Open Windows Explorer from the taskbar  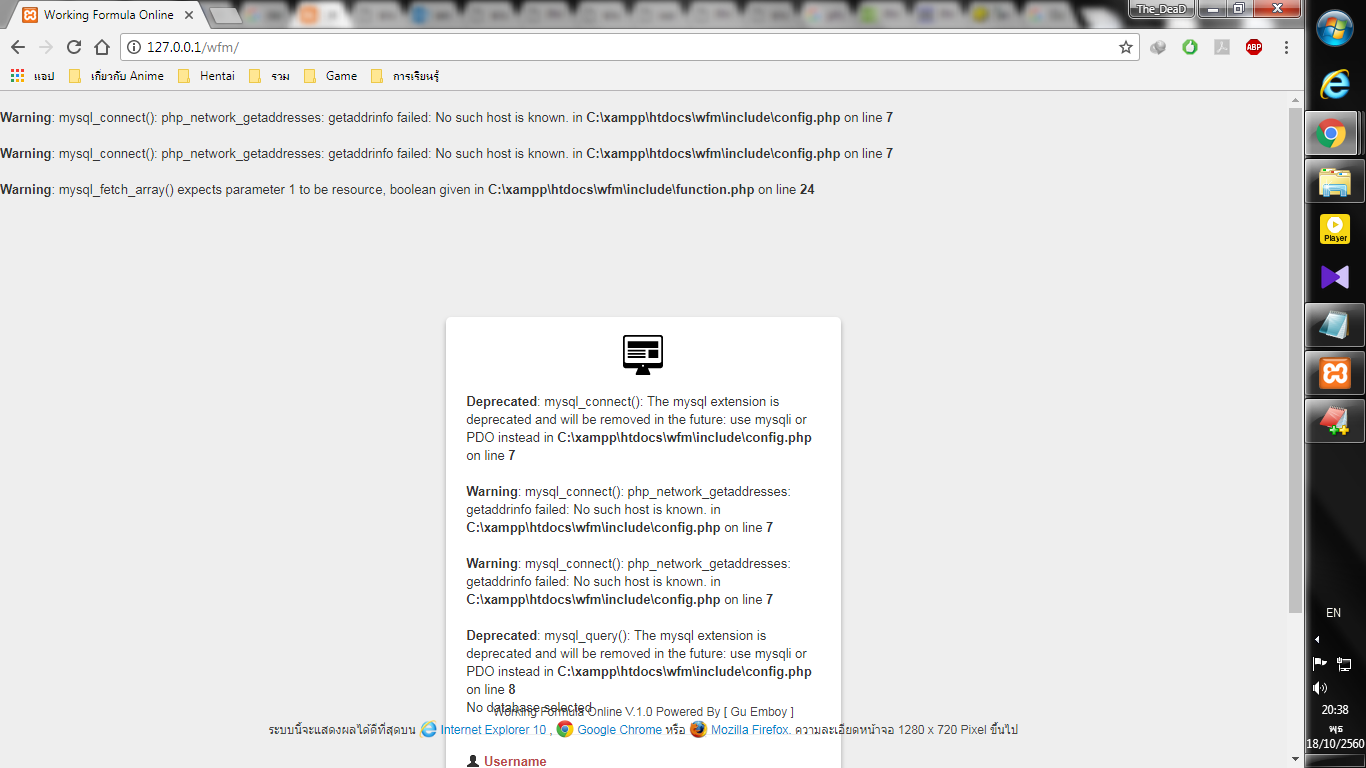tap(1335, 181)
